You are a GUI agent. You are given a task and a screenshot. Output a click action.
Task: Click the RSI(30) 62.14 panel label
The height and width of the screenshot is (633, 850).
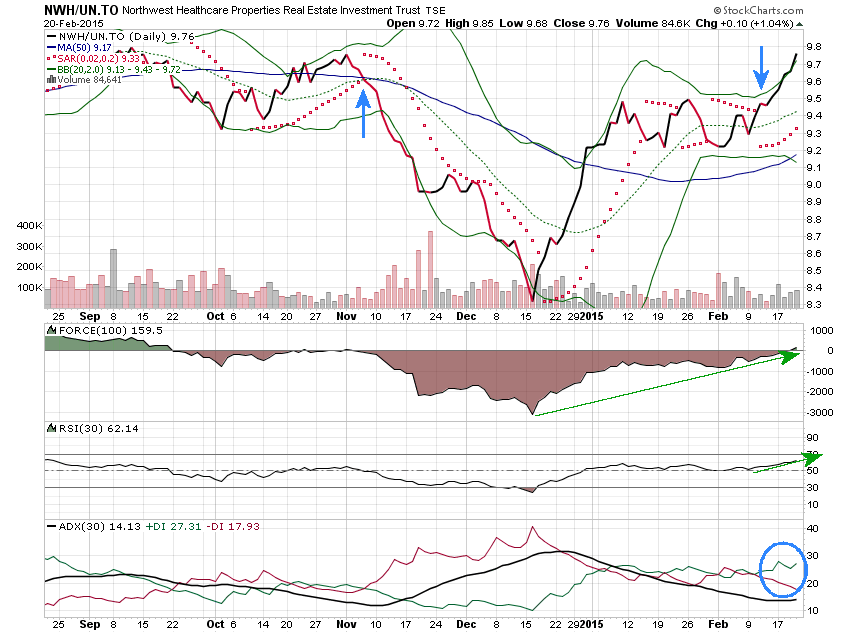pyautogui.click(x=98, y=428)
